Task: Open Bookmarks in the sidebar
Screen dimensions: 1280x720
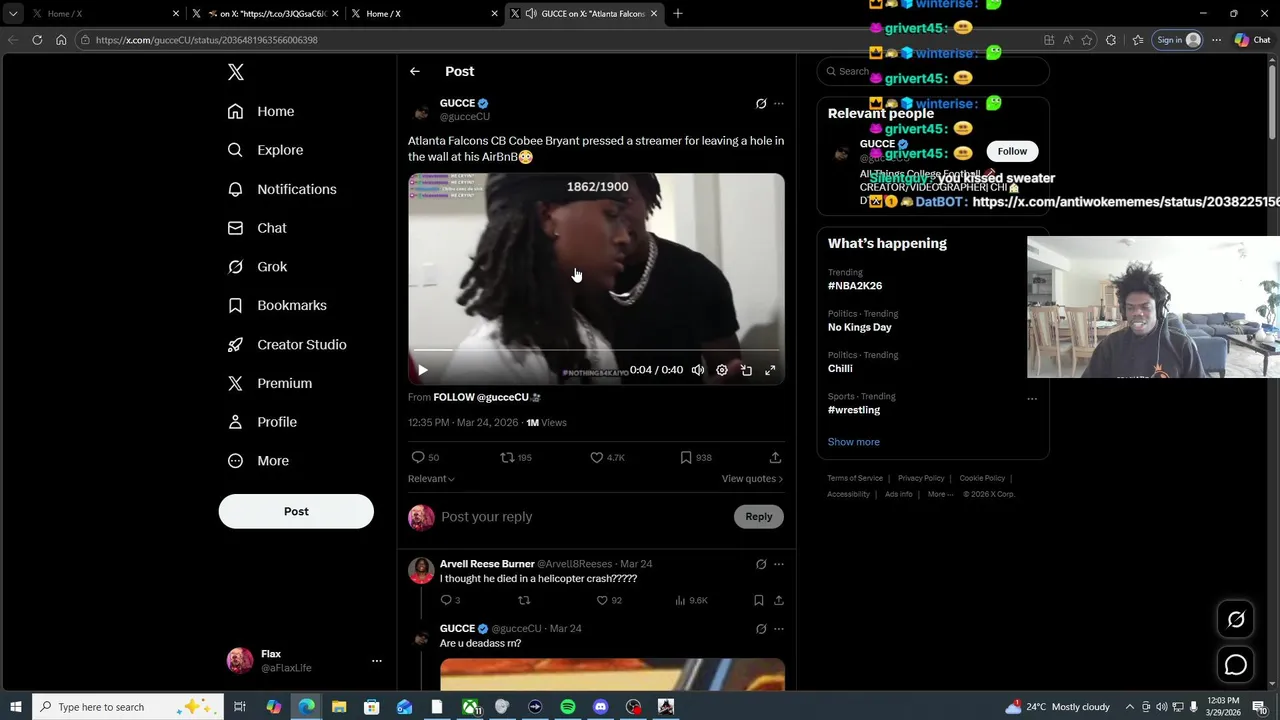Action: tap(277, 305)
